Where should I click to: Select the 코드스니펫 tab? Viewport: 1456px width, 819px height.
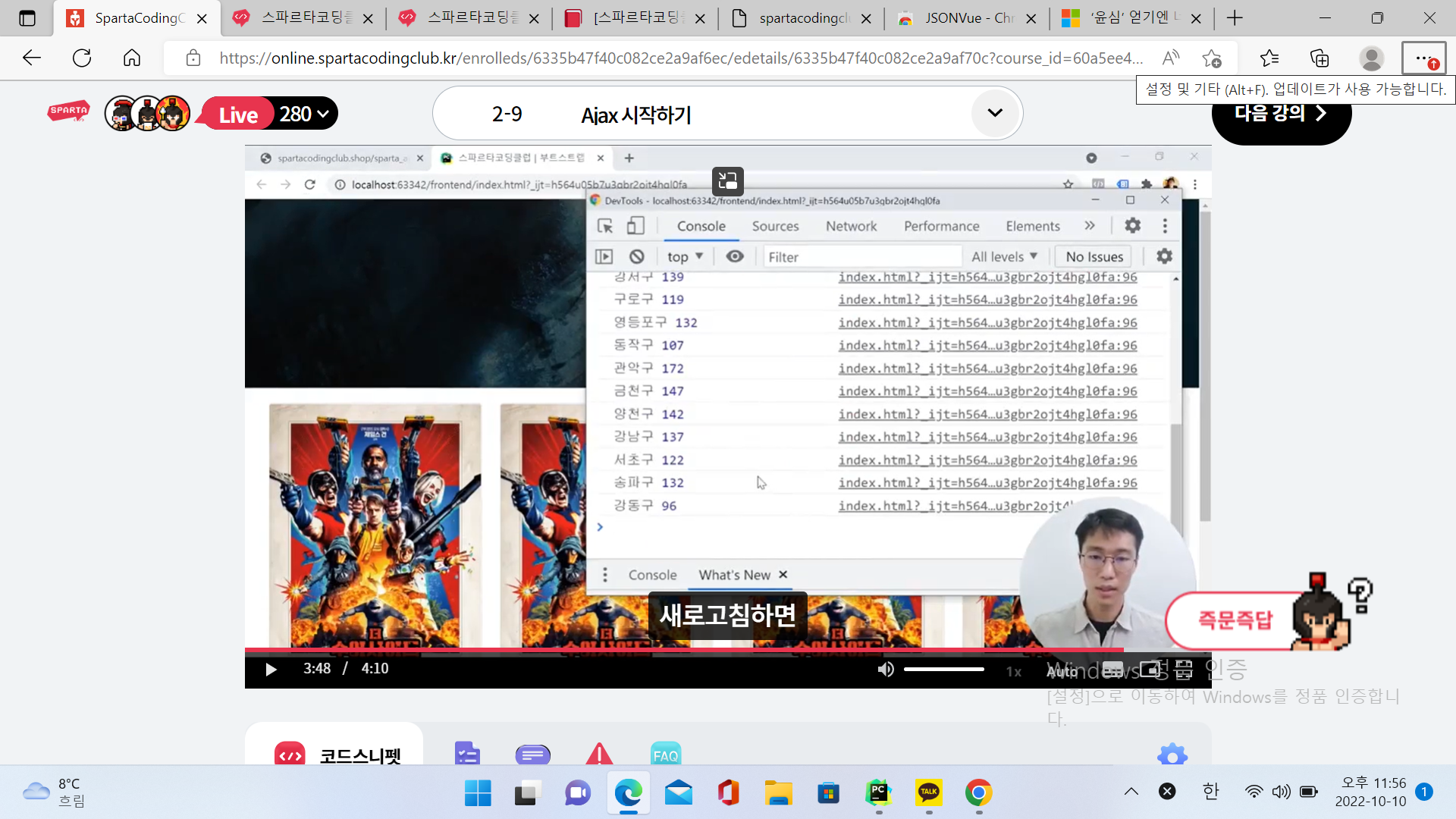click(335, 755)
